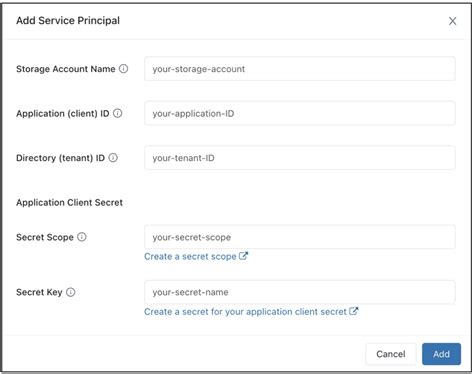Focus the your-secret-name field
This screenshot has height=374, width=474.
tap(300, 292)
